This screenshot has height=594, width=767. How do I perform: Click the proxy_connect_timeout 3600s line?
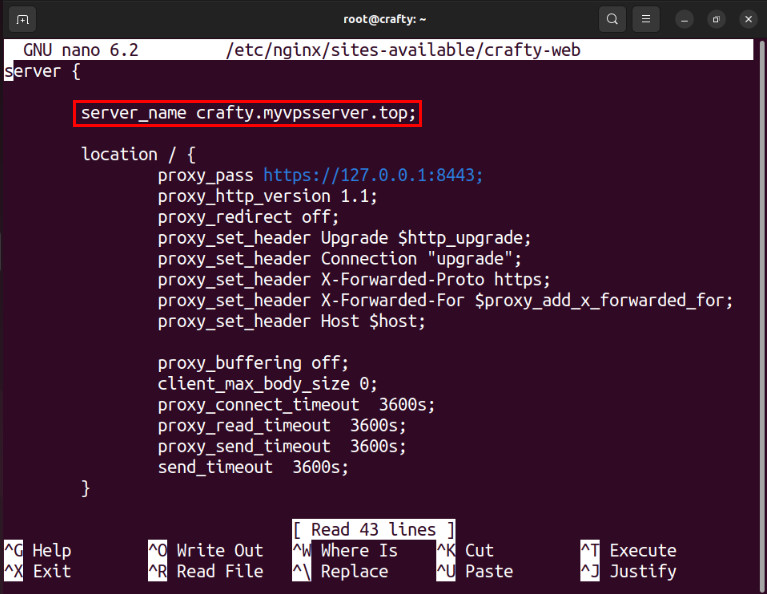pyautogui.click(x=296, y=405)
